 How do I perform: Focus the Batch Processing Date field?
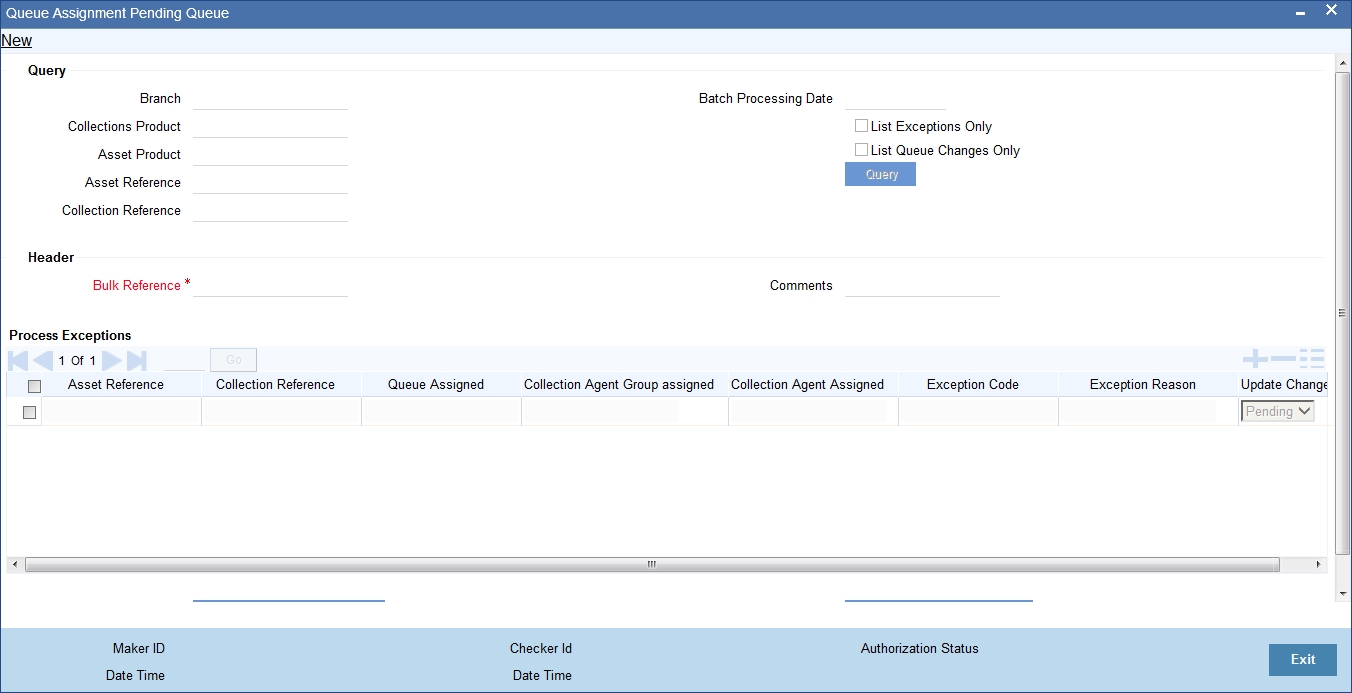pyautogui.click(x=895, y=98)
